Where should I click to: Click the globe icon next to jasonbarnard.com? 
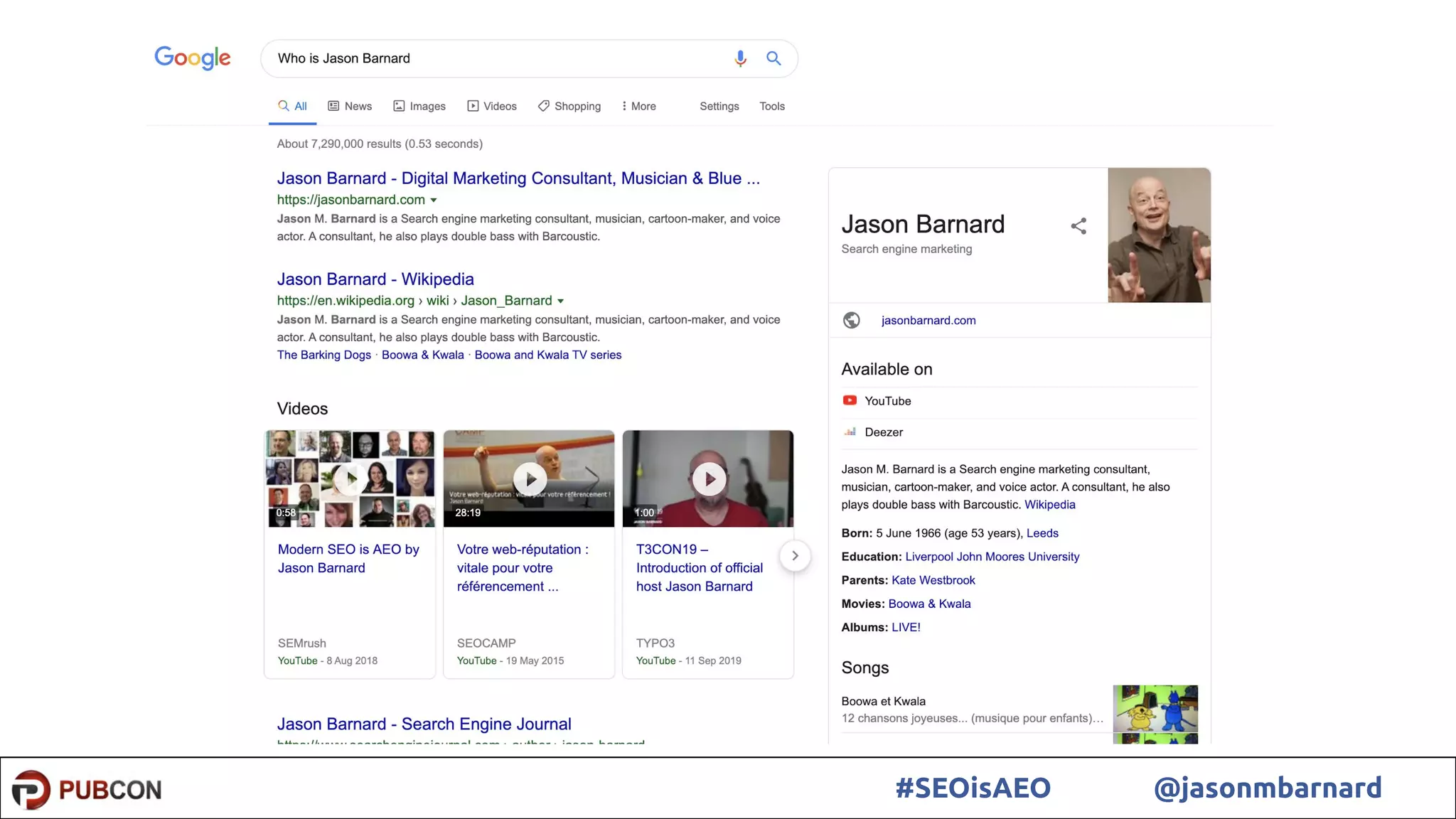[851, 321]
